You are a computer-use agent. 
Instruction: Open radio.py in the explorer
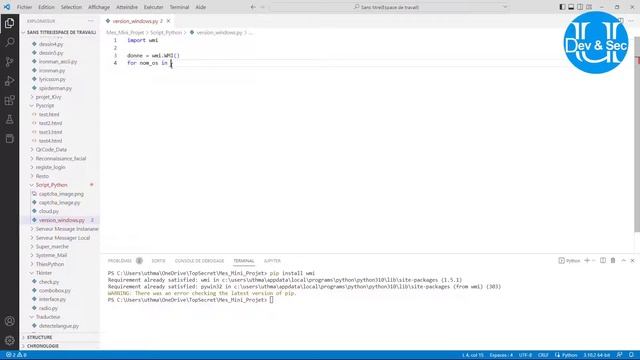[48, 308]
